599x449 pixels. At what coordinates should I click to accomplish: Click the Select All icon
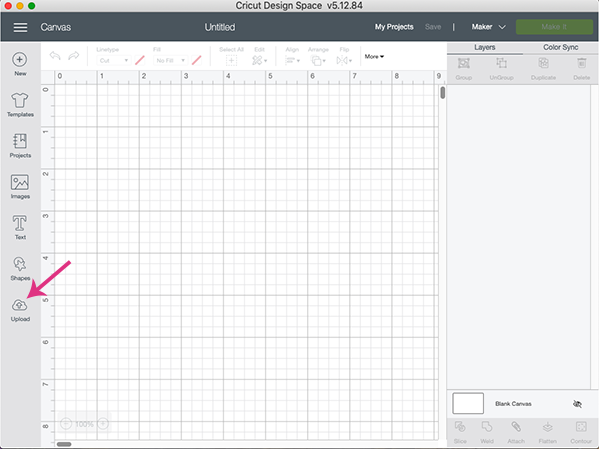[x=231, y=60]
